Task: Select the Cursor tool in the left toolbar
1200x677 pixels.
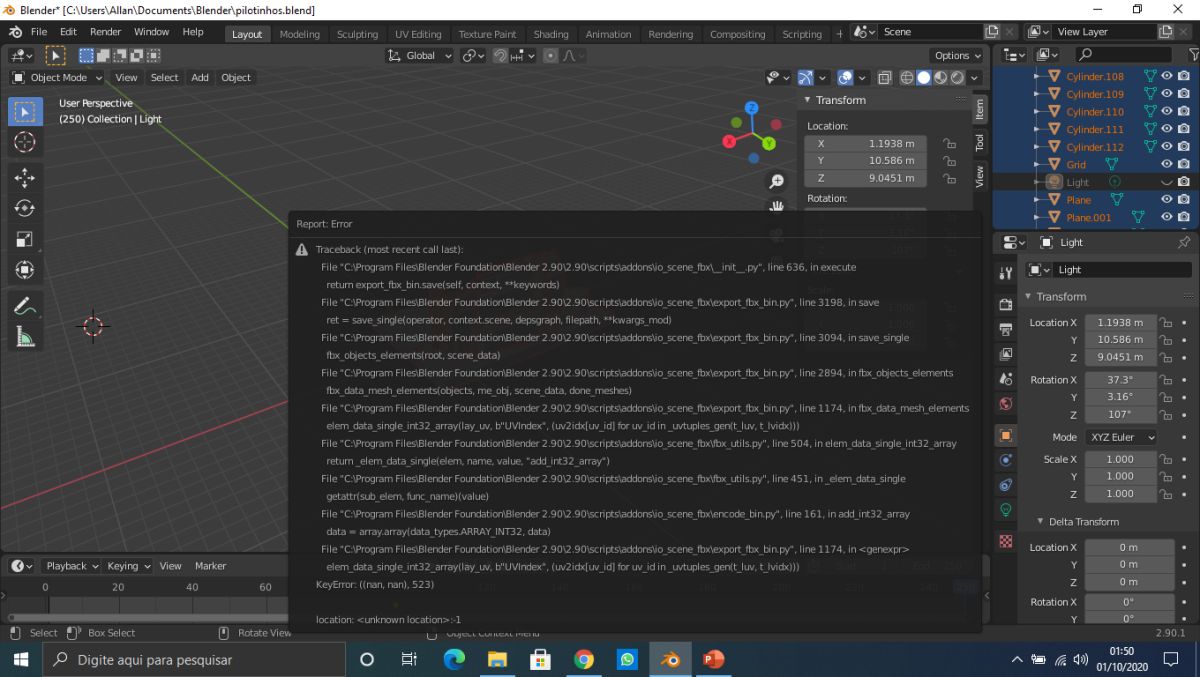Action: [26, 142]
